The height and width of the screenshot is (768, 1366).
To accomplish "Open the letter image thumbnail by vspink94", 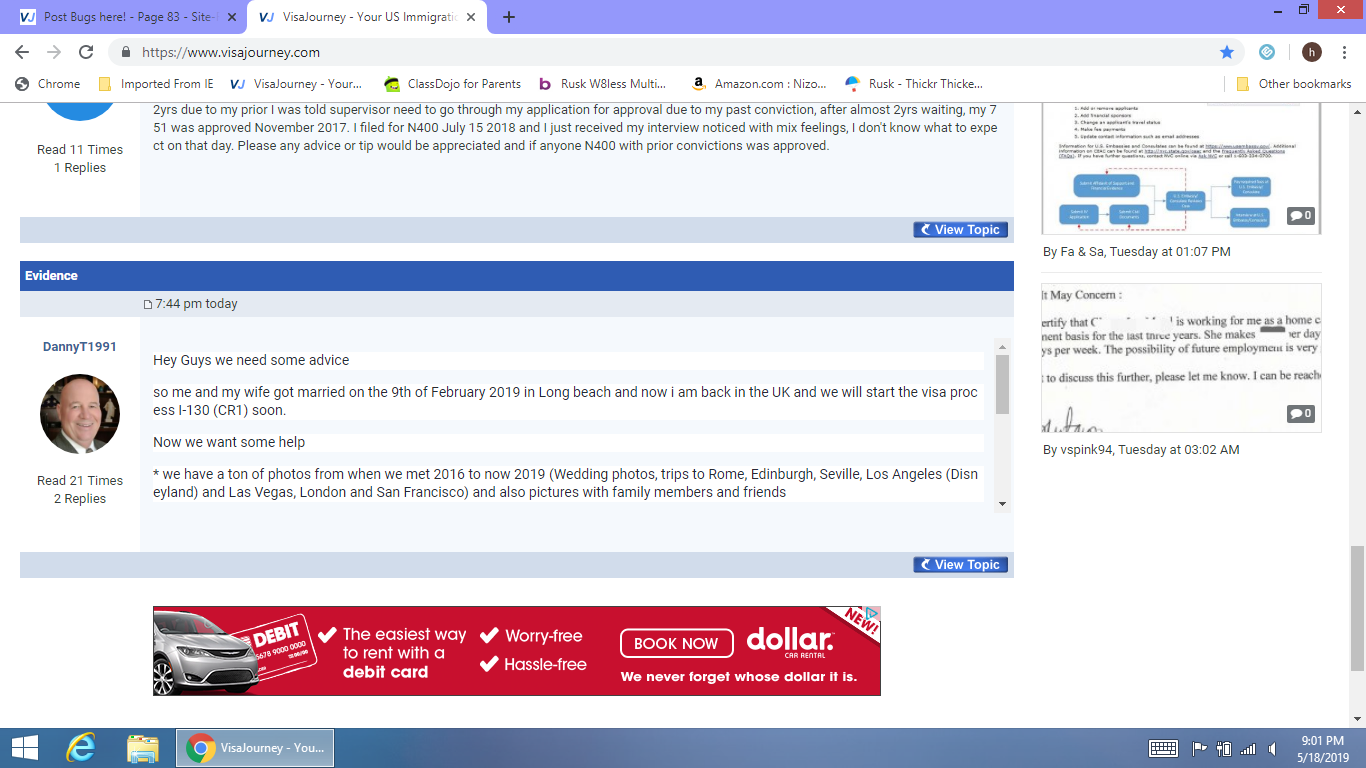I will click(1181, 357).
